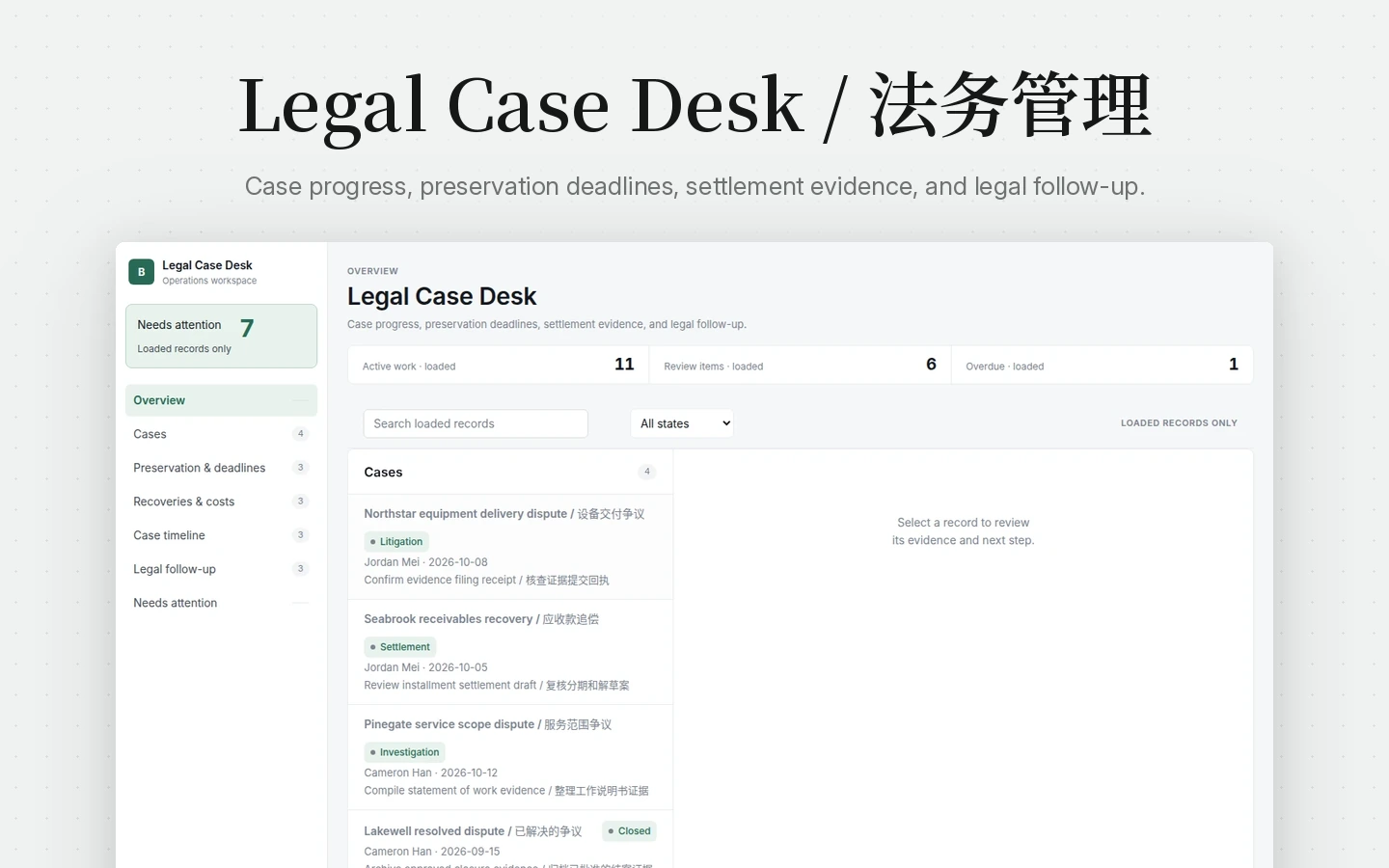Screen dimensions: 1389x868
Task: Click the Litigation status badge
Action: 396,542
